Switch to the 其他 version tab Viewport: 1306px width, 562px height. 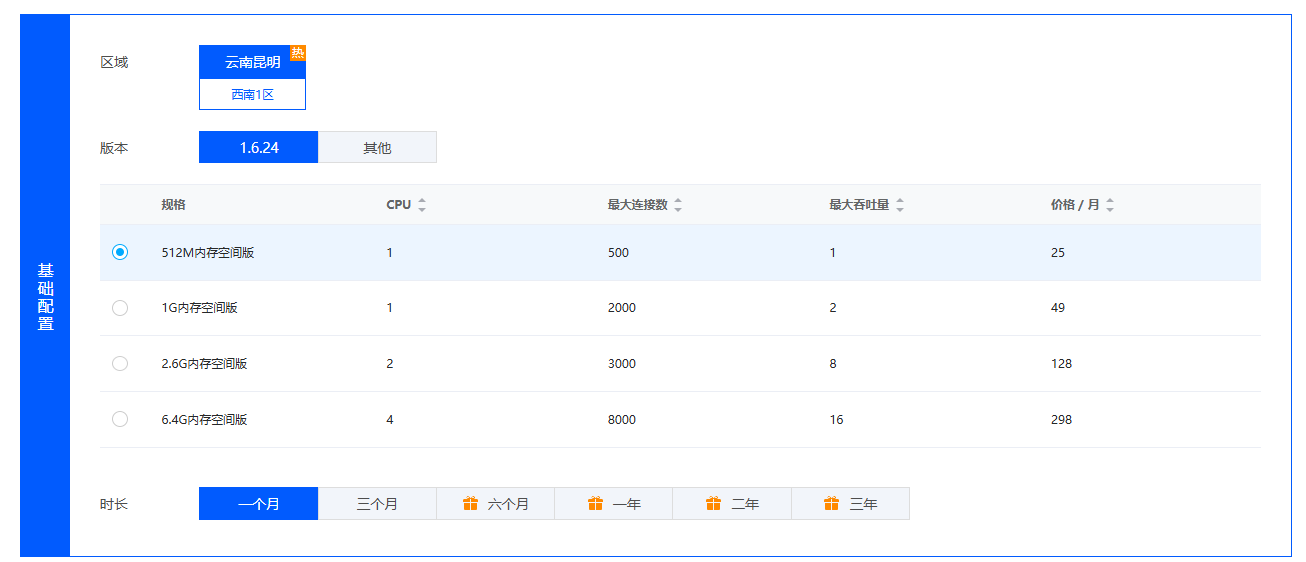(377, 148)
